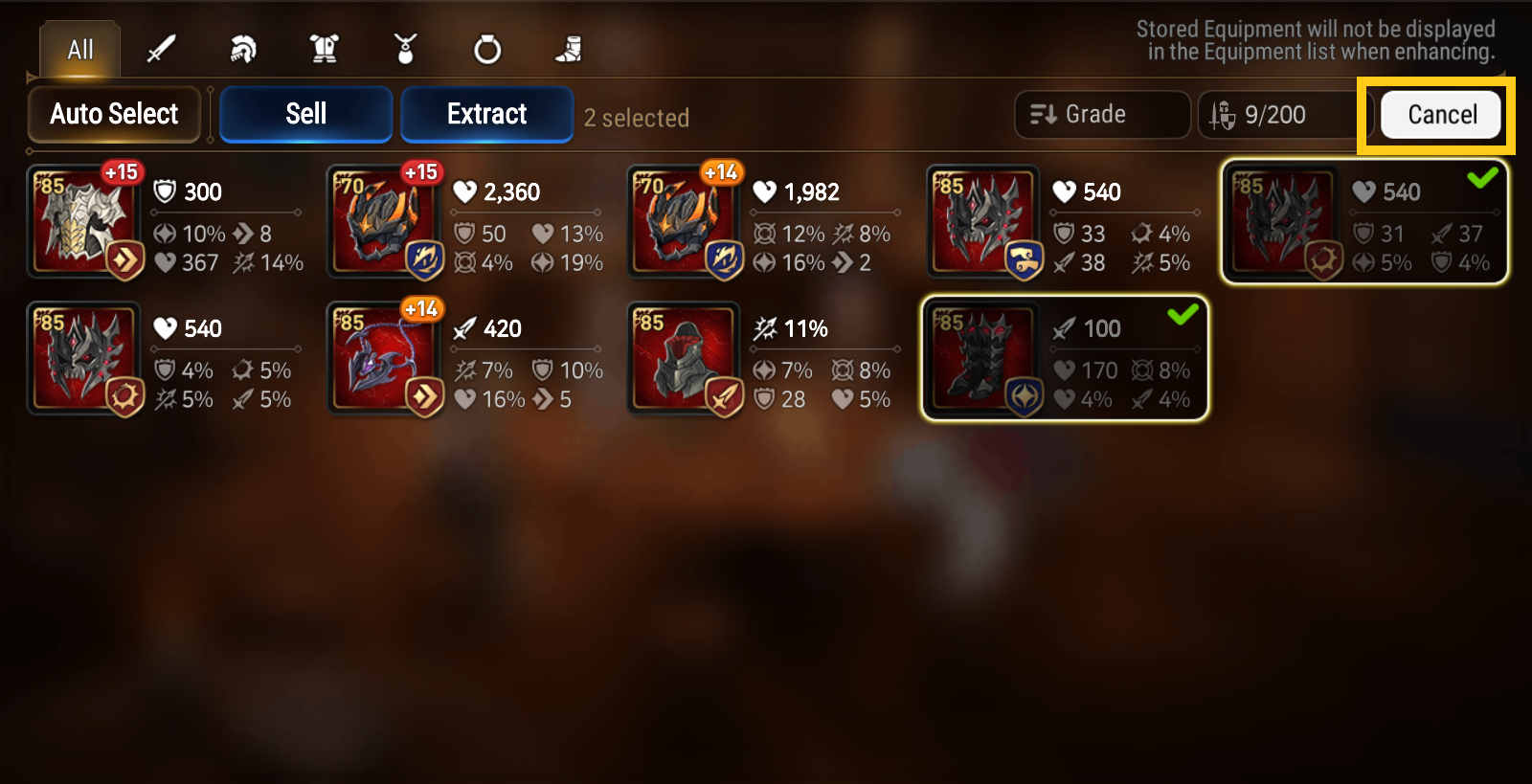Image resolution: width=1532 pixels, height=784 pixels.
Task: Open the Grade sort dropdown
Action: click(1102, 115)
